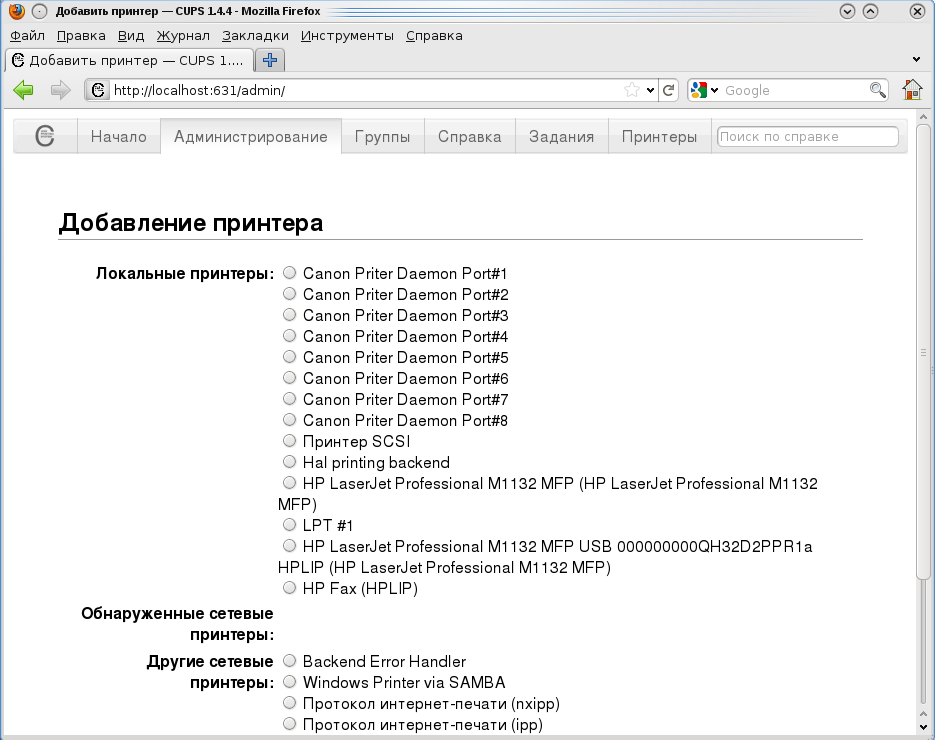
Task: Select Canon Priter Daemon Port#4
Action: click(289, 335)
